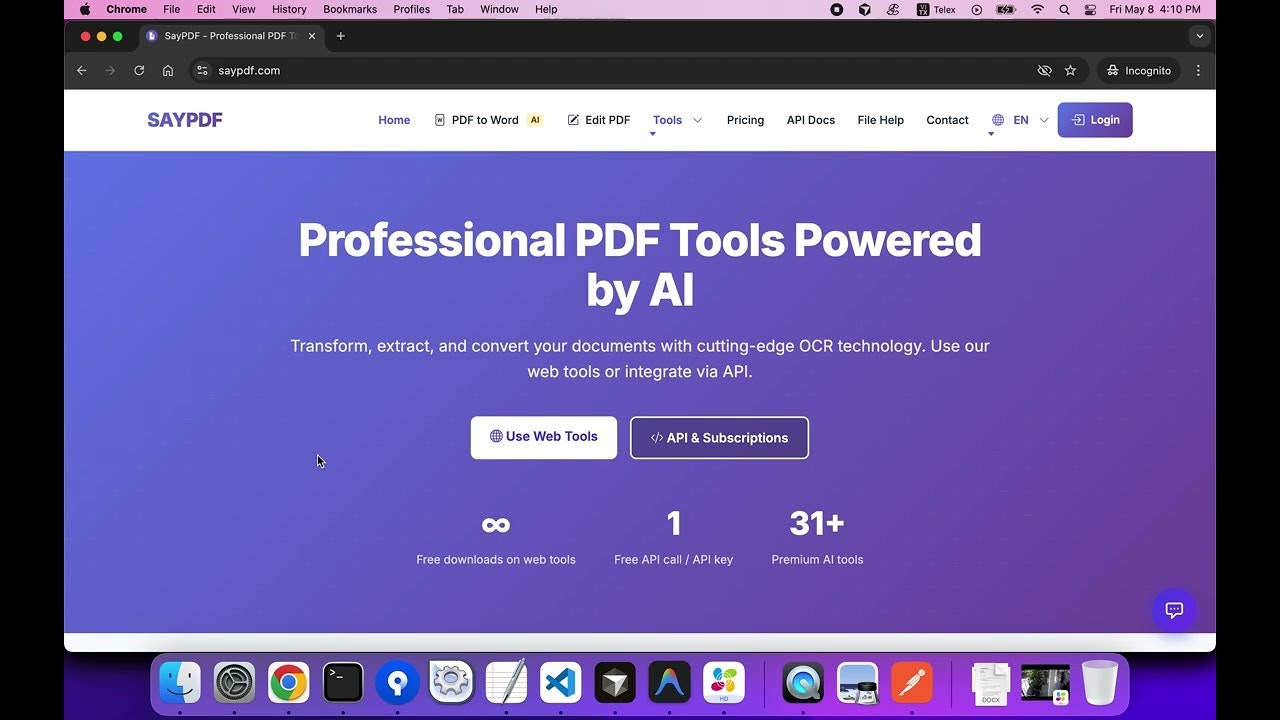The height and width of the screenshot is (720, 1280).
Task: Go to the Home nav link
Action: (x=394, y=120)
